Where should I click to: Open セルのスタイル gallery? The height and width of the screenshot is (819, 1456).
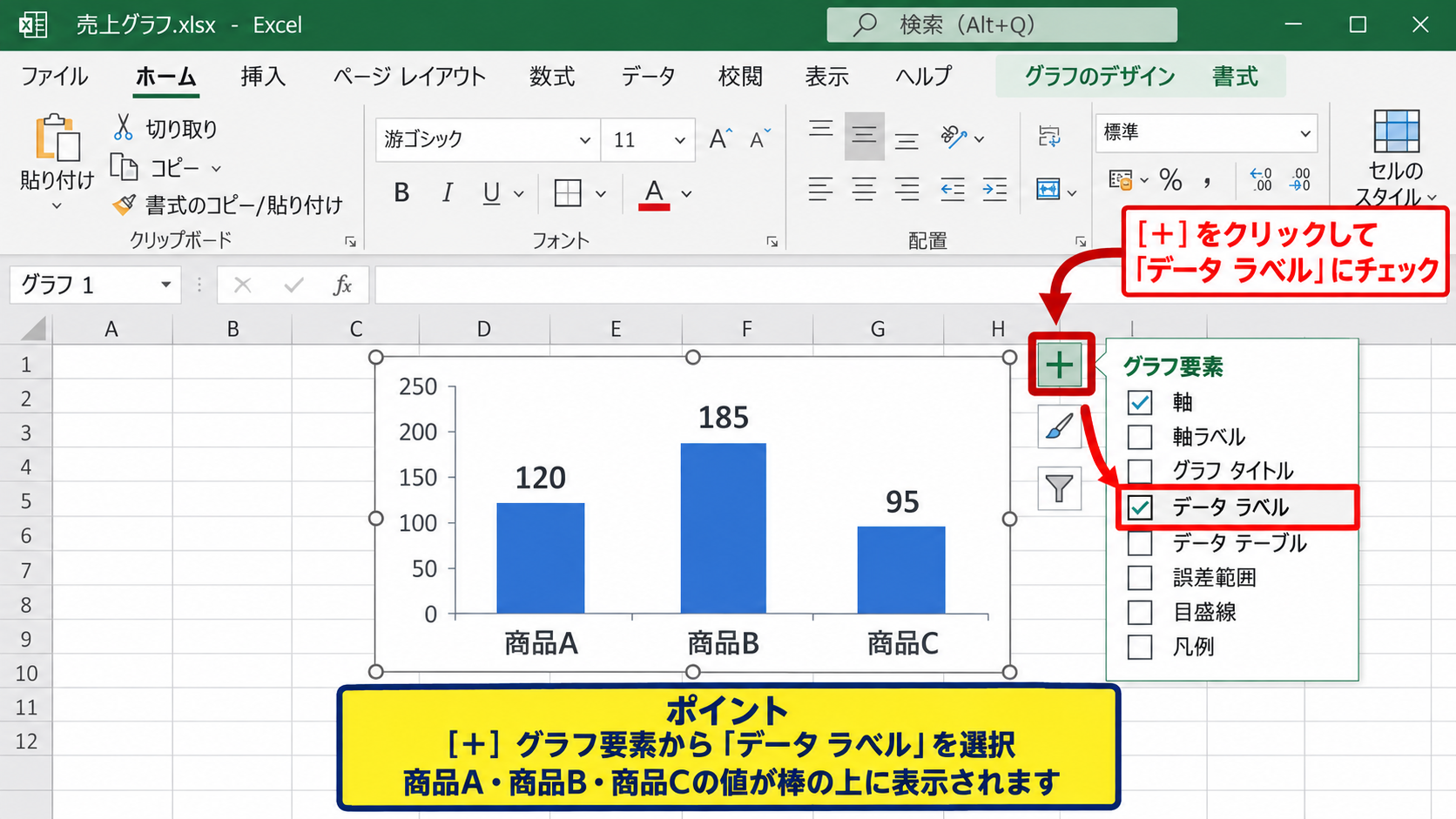click(x=1396, y=158)
